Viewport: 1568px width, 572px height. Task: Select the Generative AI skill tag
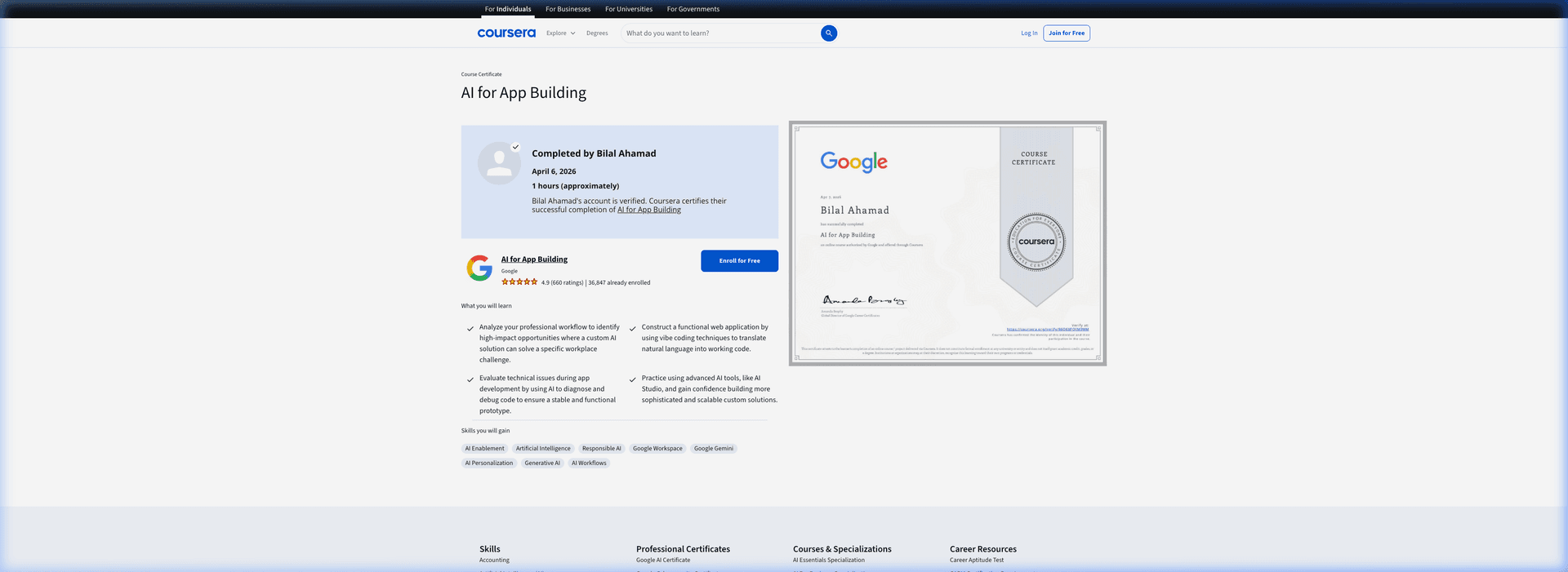[x=542, y=463]
